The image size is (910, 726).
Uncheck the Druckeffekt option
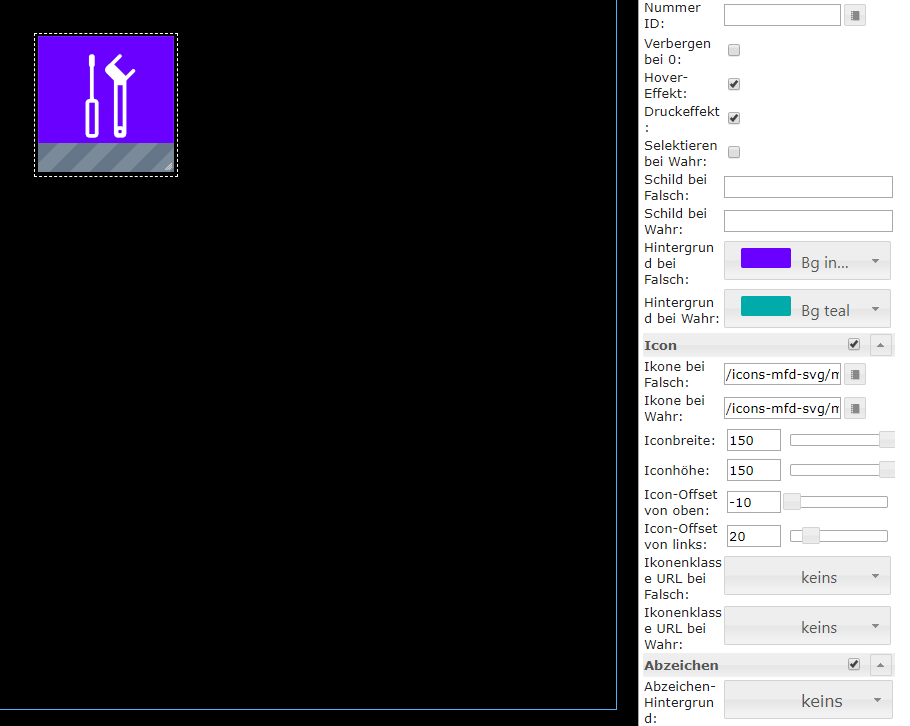coord(733,117)
